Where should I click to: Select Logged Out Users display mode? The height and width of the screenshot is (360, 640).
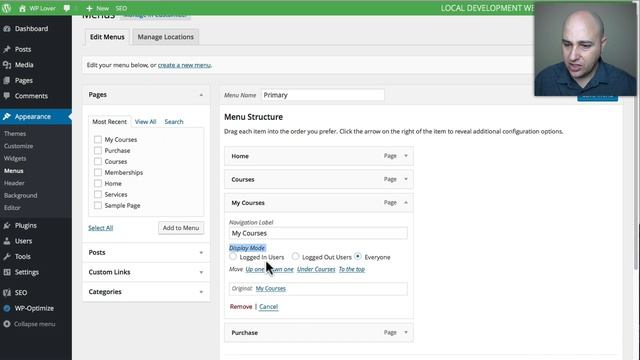coord(295,256)
